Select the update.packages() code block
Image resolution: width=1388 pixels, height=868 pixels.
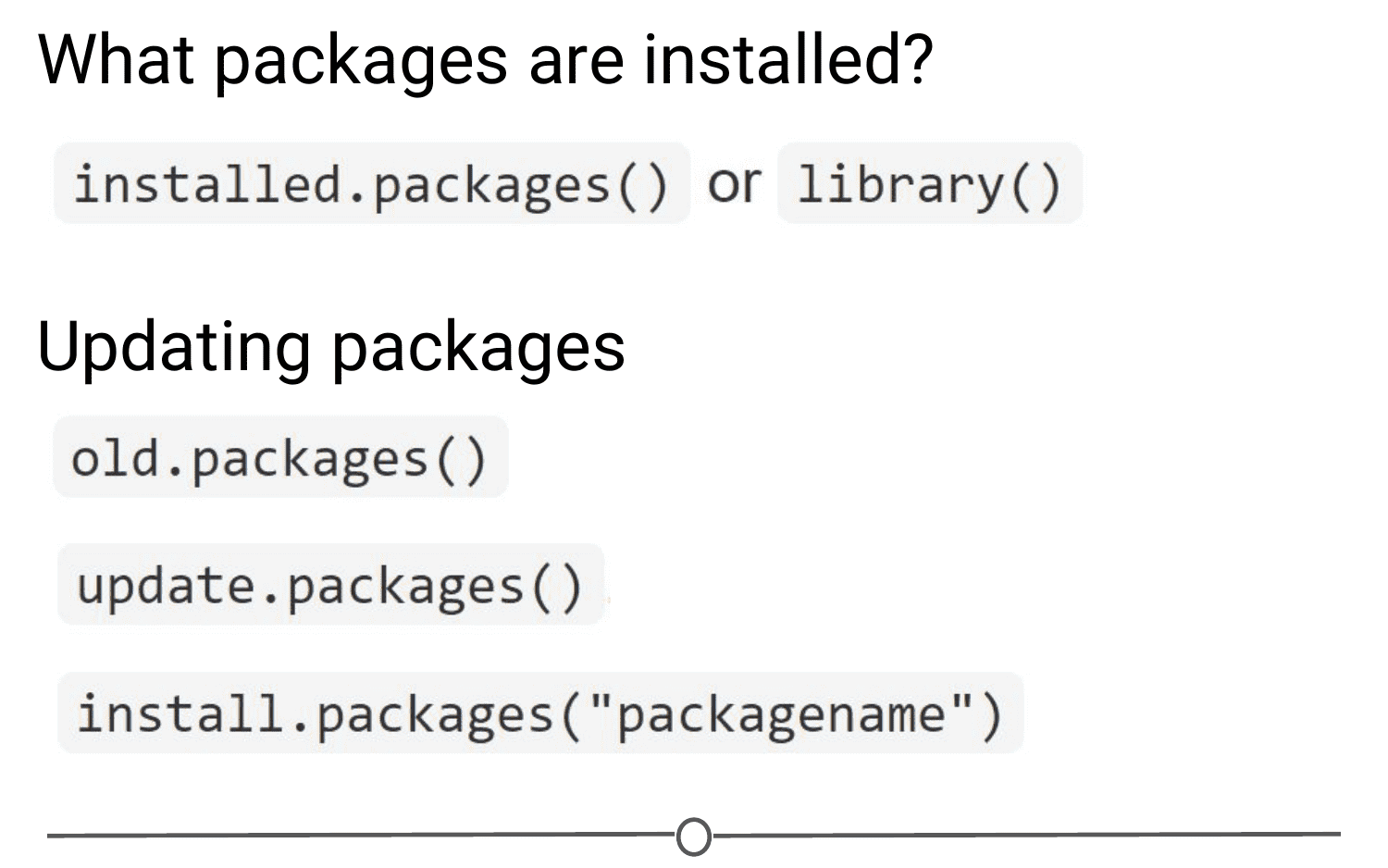coord(330,585)
